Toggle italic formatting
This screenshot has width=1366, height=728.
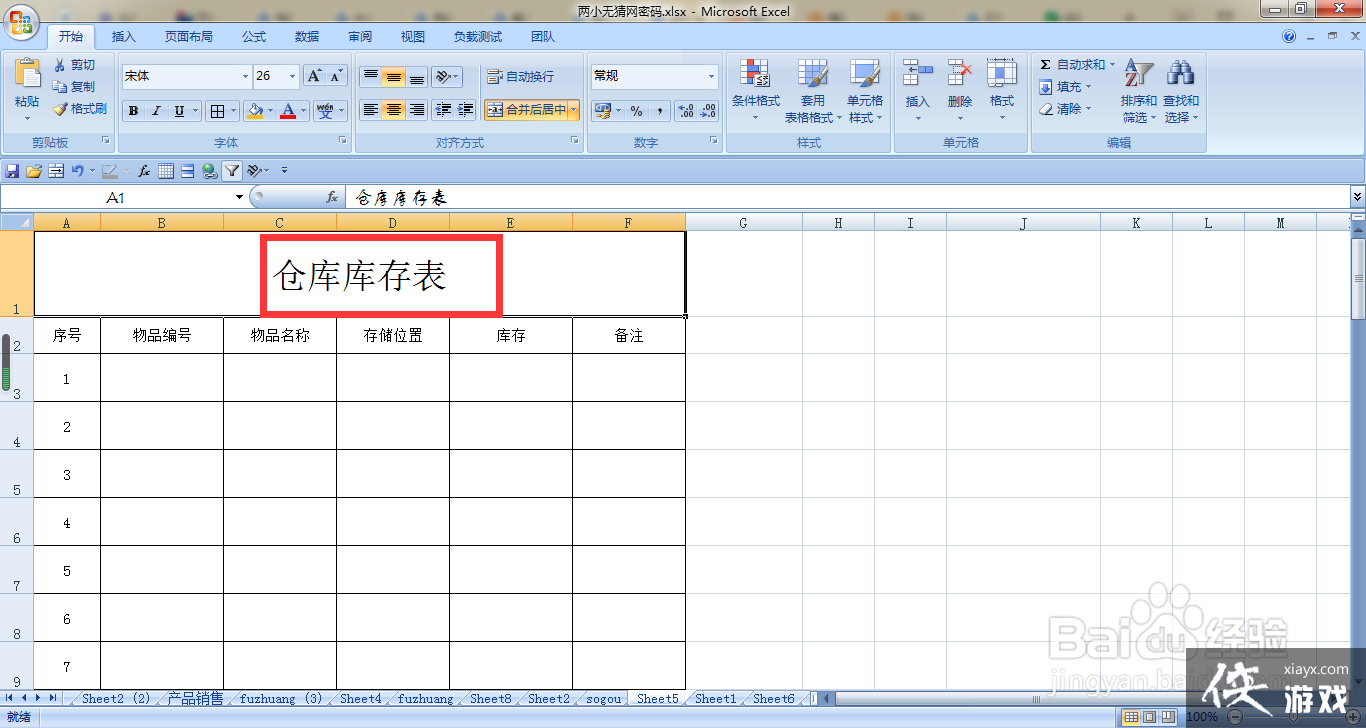(156, 111)
